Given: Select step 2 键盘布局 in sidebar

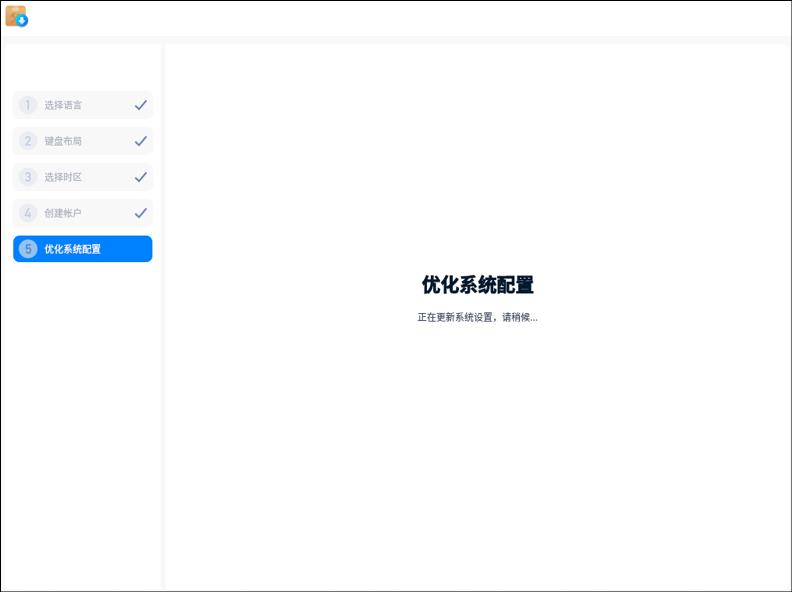Looking at the screenshot, I should [83, 141].
